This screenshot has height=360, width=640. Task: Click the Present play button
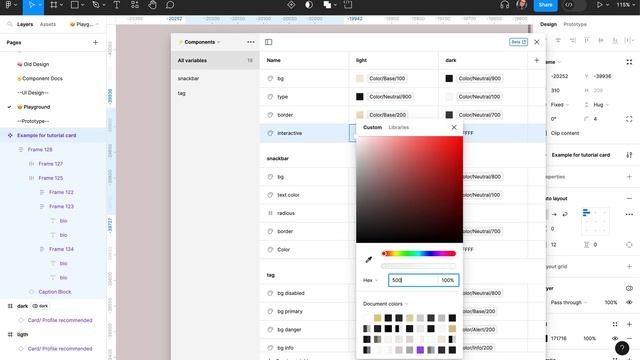599,5
